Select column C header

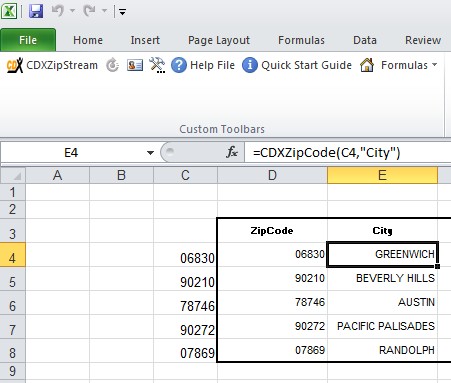185,175
